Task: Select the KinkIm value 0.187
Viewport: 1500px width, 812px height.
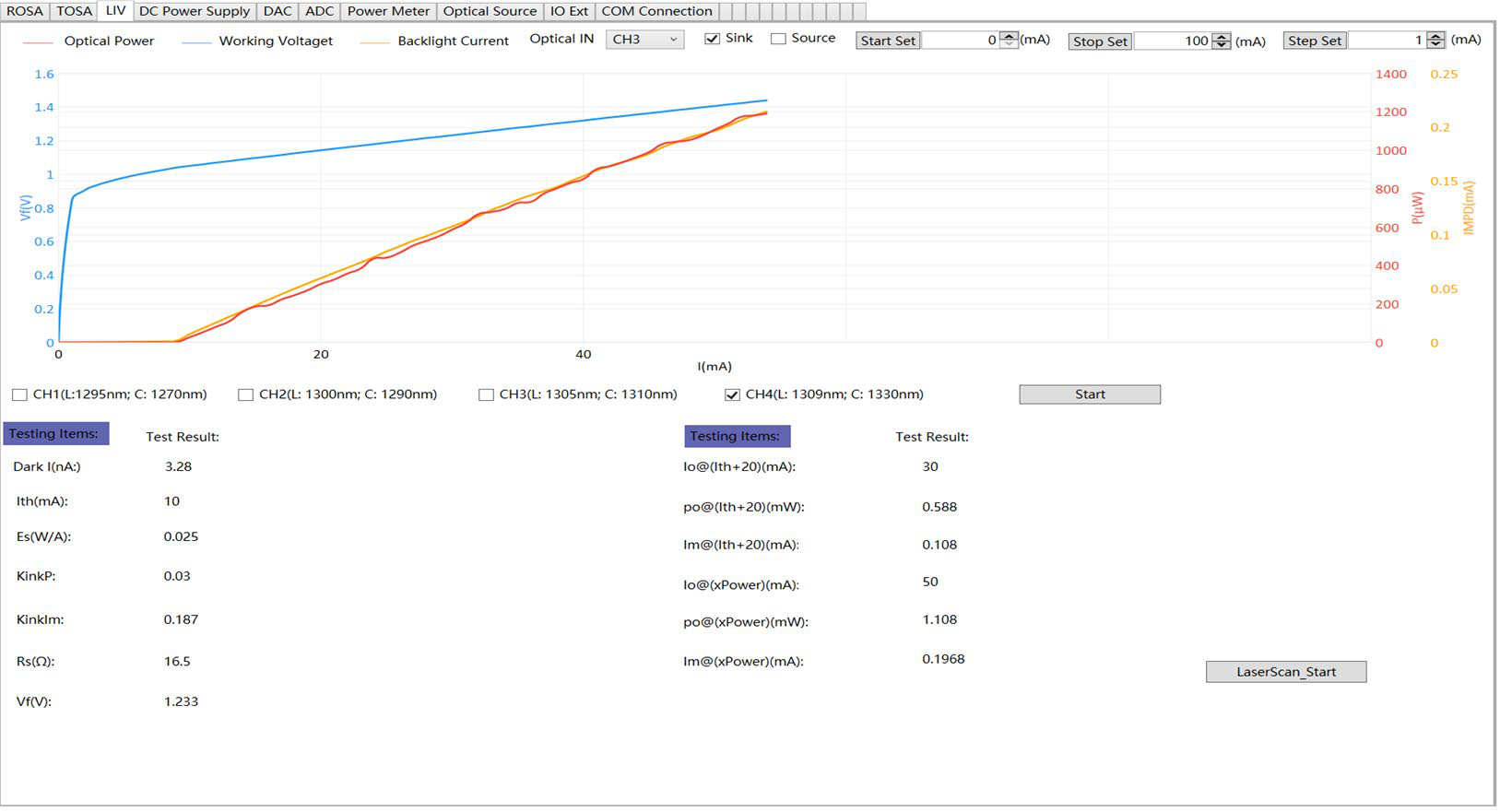Action: click(x=181, y=619)
